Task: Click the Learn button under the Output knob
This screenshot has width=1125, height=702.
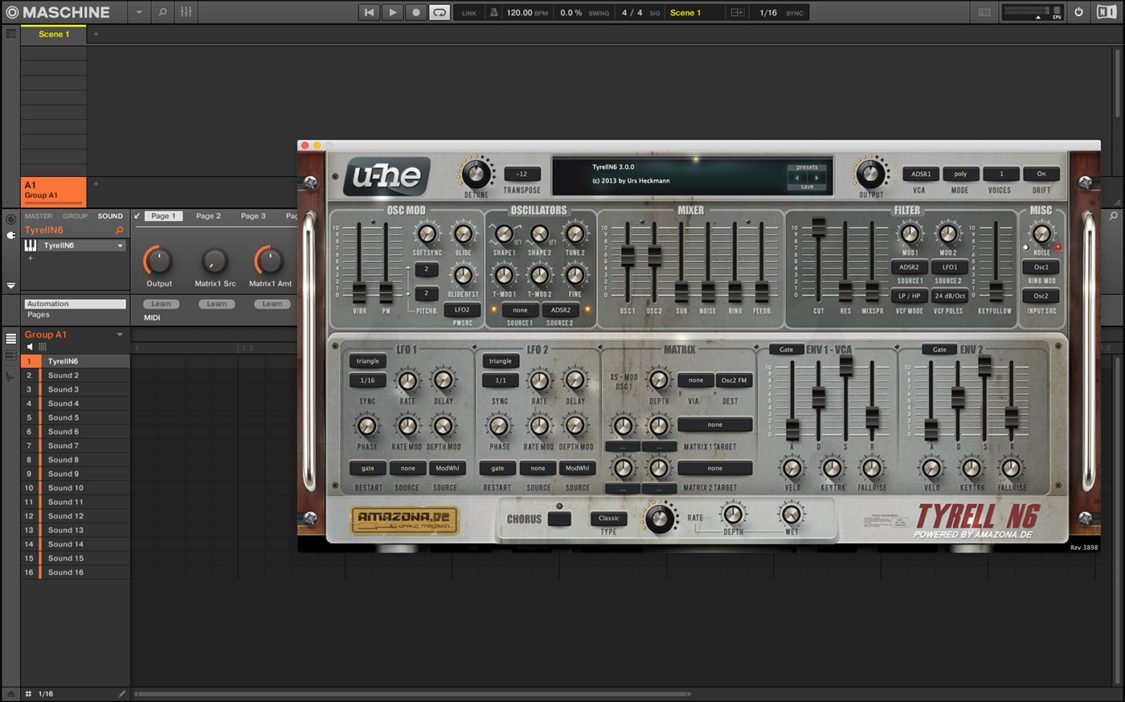Action: [x=160, y=303]
